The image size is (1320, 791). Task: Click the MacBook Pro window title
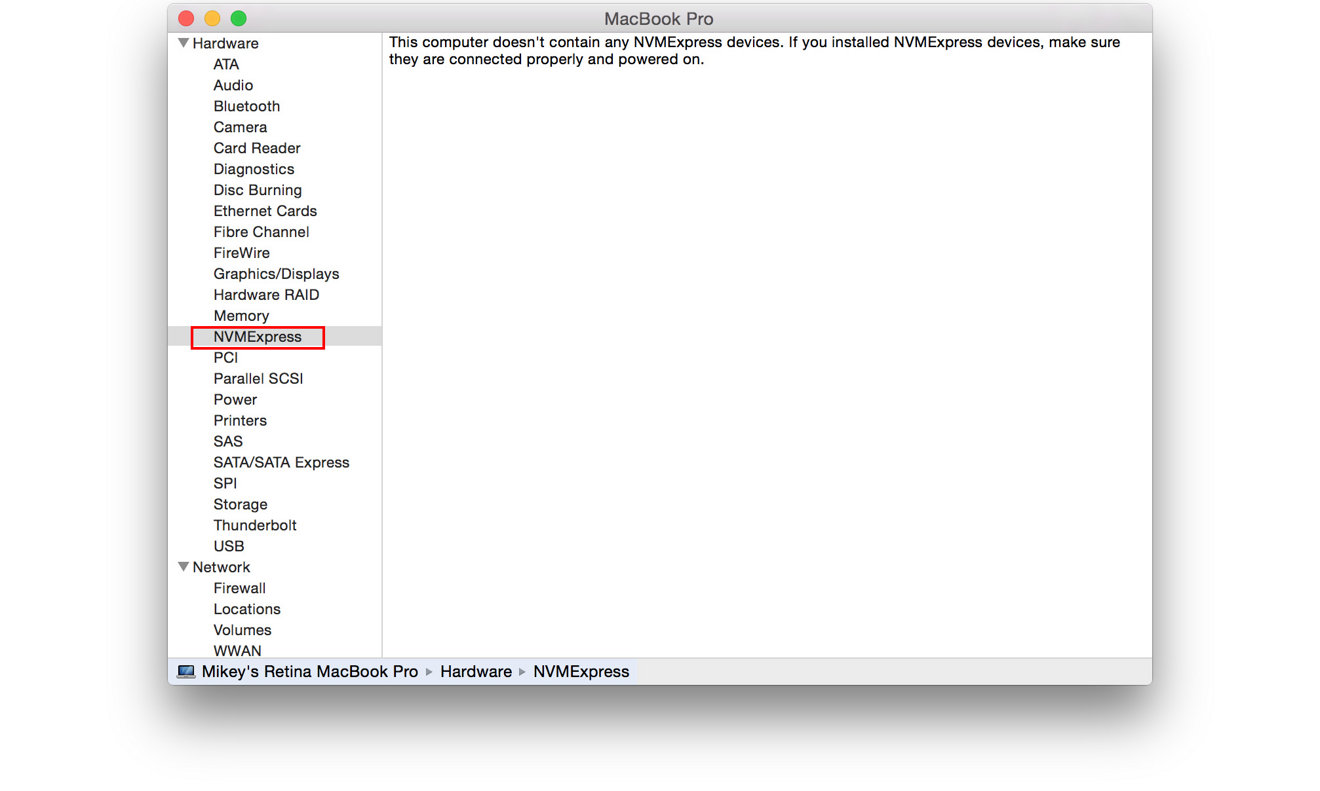659,19
